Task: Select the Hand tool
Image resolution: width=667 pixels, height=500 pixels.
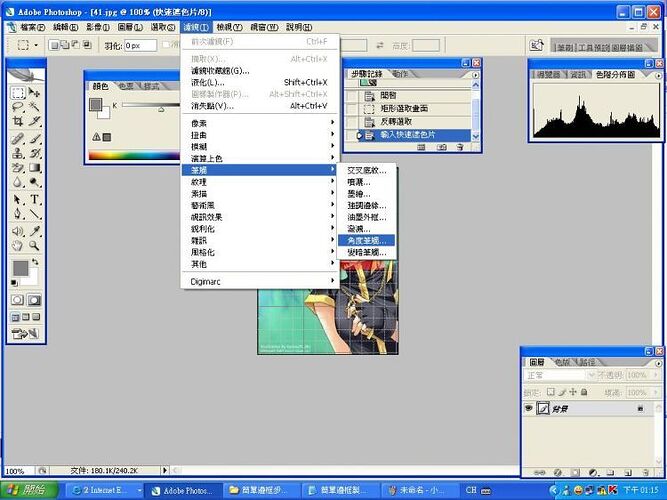Action: coord(17,246)
